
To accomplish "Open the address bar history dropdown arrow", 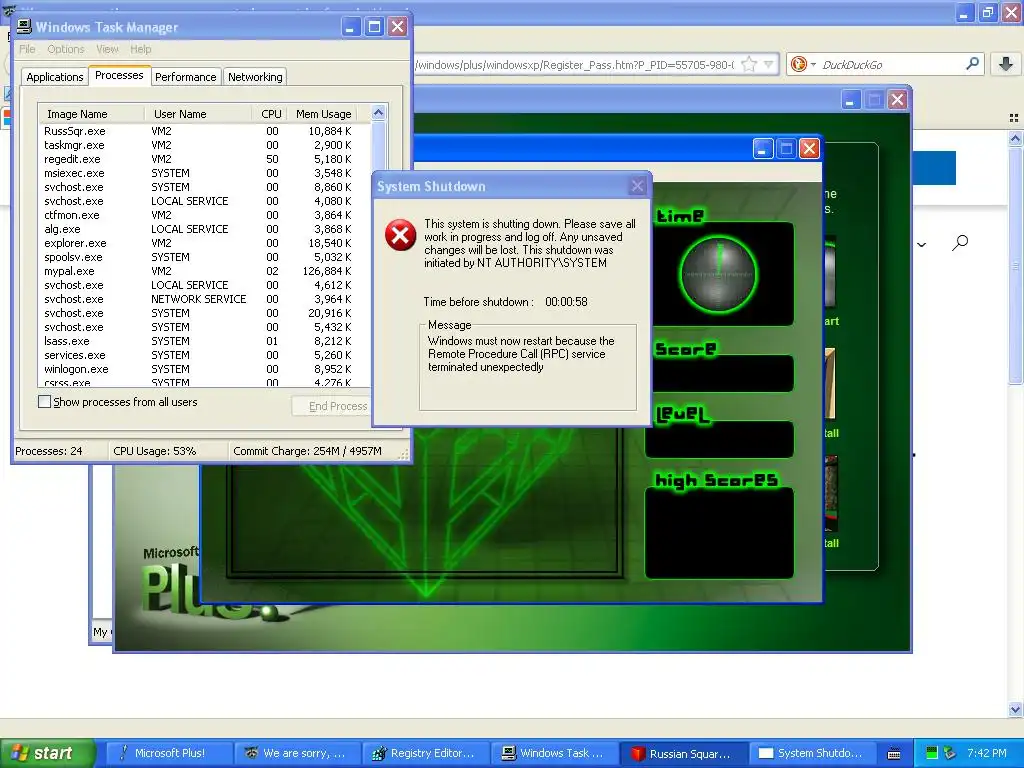I will tap(769, 64).
